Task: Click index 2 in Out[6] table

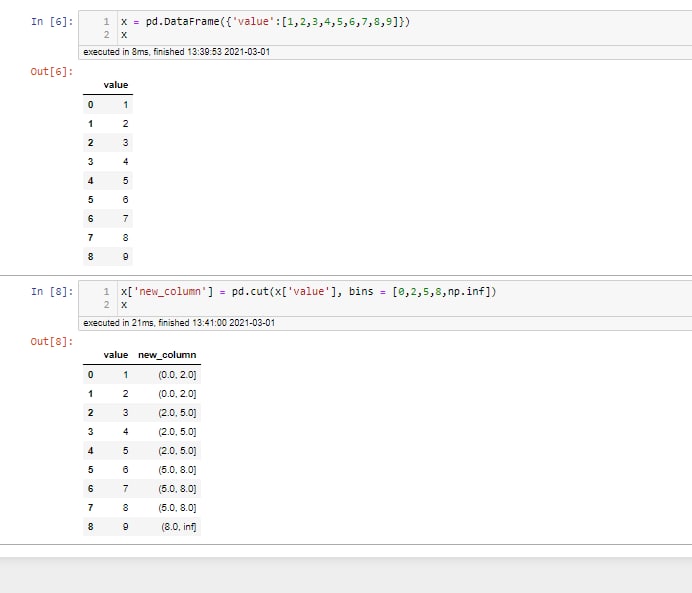Action: 90,143
